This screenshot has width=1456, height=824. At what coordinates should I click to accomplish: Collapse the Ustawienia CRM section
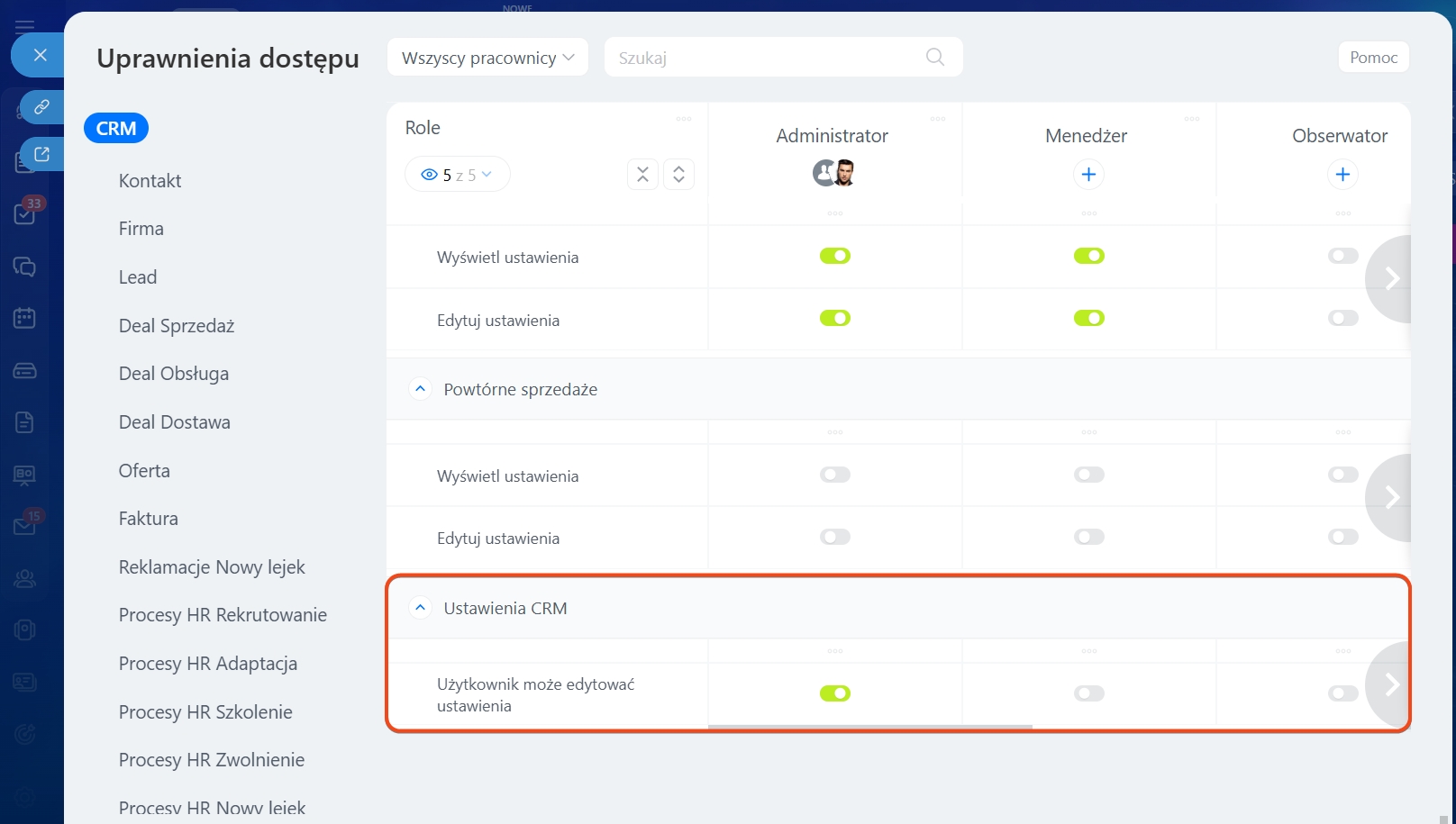click(420, 608)
